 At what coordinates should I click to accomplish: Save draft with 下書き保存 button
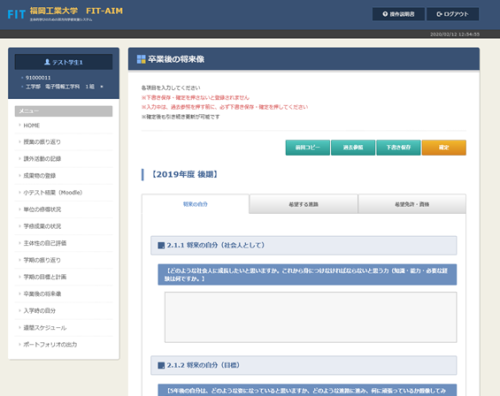[398, 147]
